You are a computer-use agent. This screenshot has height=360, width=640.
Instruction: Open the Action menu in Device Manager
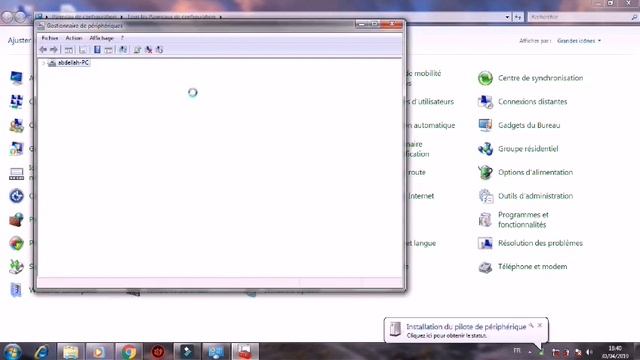(x=74, y=38)
